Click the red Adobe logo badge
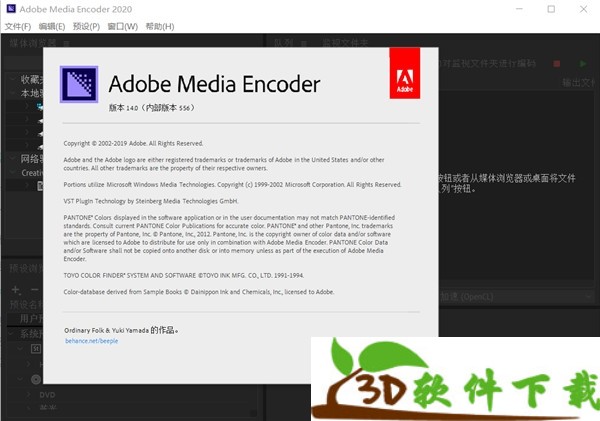The image size is (600, 421). [404, 73]
